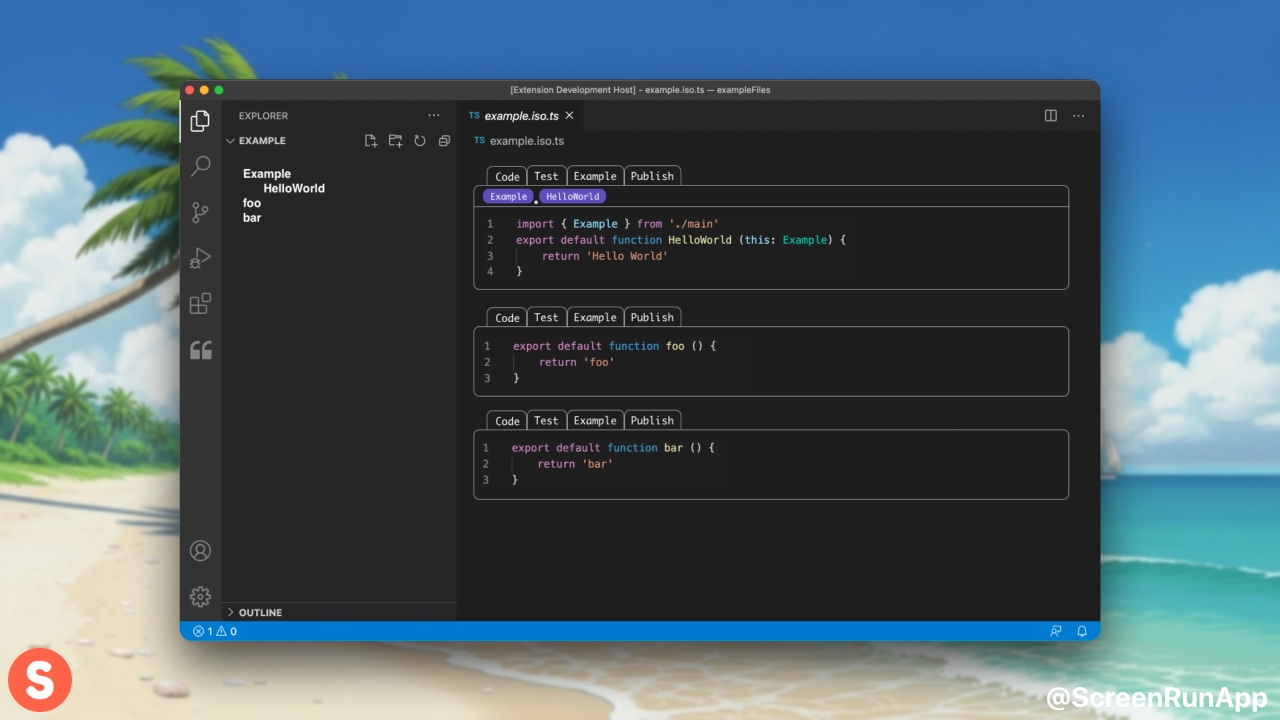Split the editor using the split icon

(x=1050, y=115)
